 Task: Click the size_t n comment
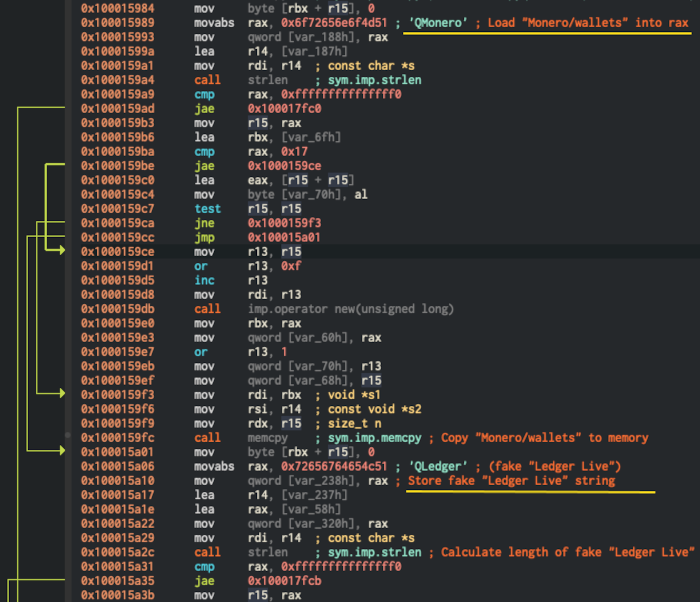click(354, 423)
